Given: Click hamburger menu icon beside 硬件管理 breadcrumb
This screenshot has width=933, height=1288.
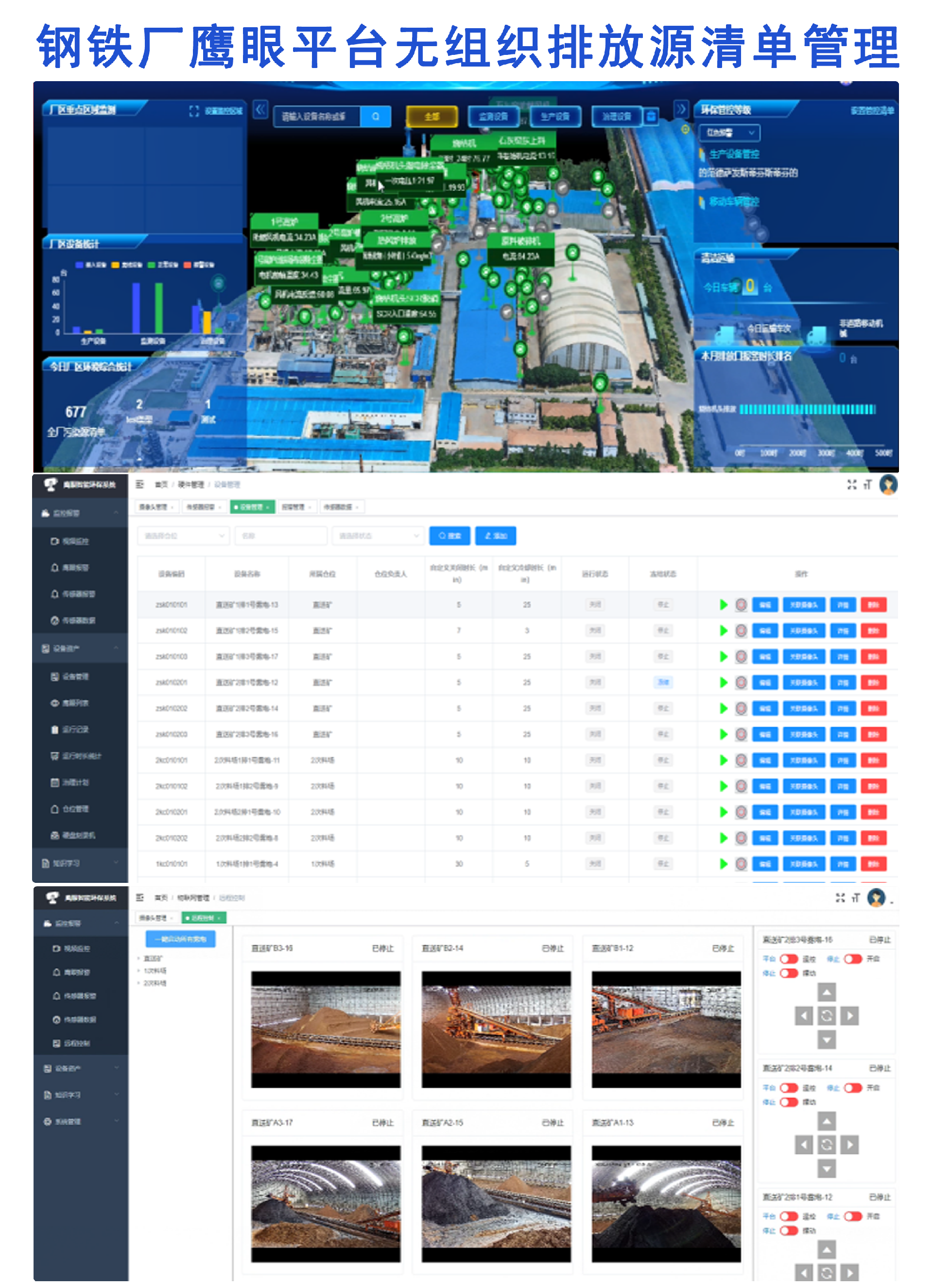Looking at the screenshot, I should [139, 484].
